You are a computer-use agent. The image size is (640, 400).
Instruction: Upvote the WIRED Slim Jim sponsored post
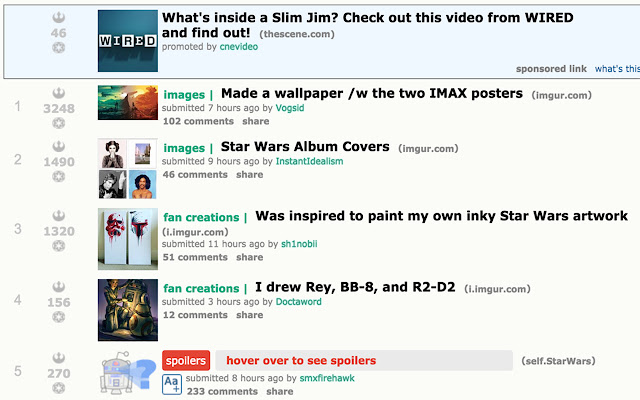59,18
